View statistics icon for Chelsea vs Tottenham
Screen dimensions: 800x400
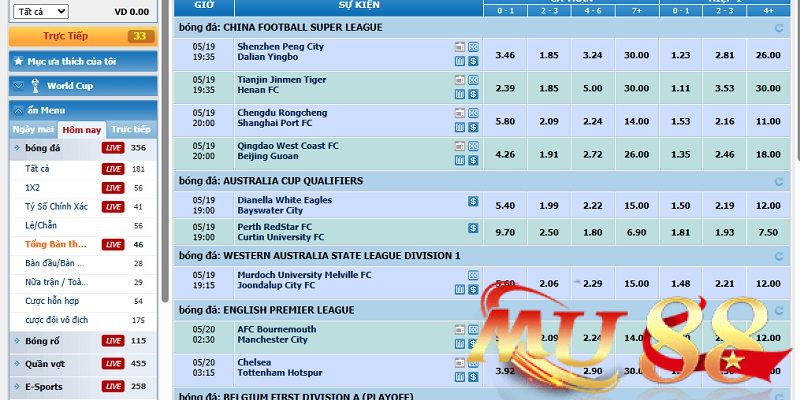pos(460,377)
